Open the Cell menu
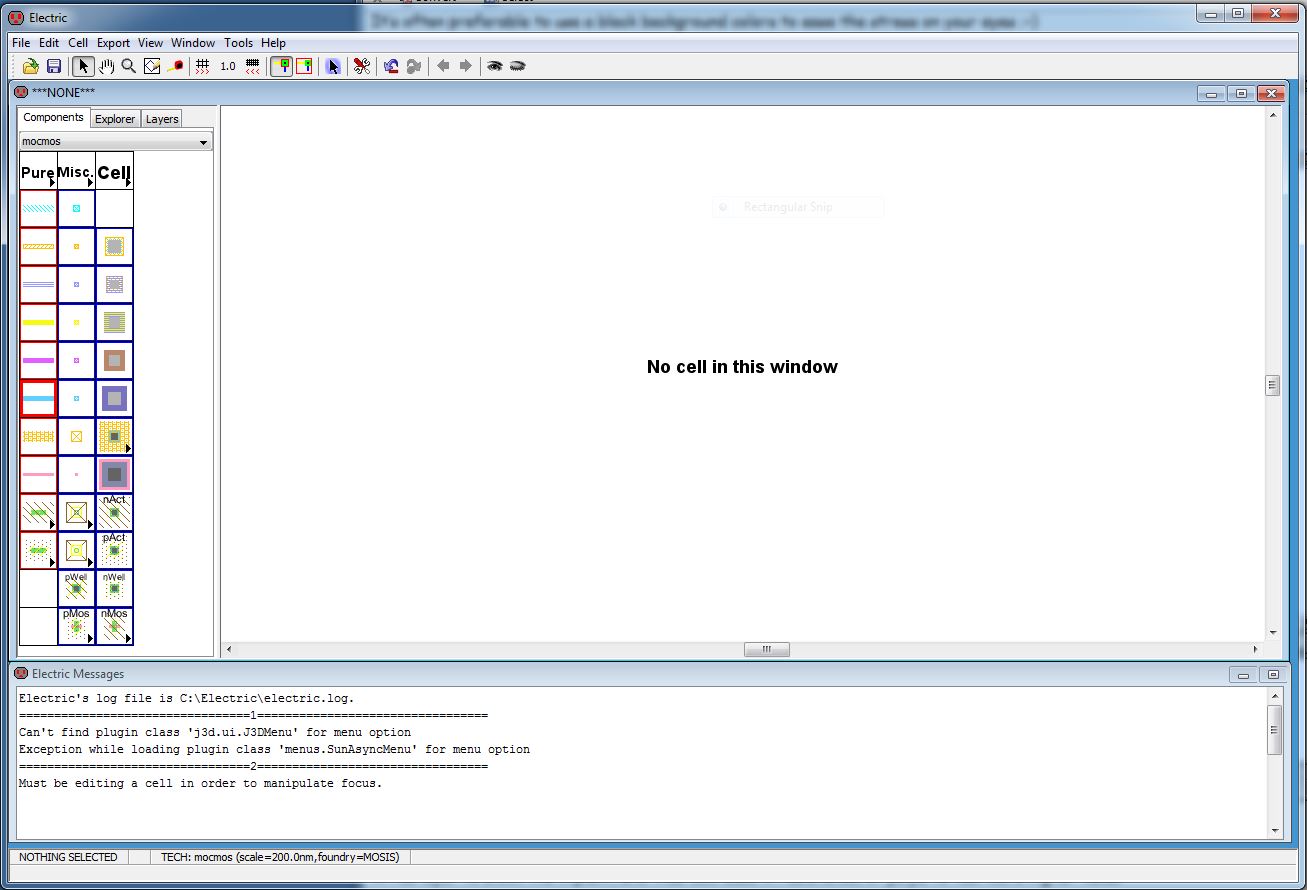1307x890 pixels. (x=78, y=43)
